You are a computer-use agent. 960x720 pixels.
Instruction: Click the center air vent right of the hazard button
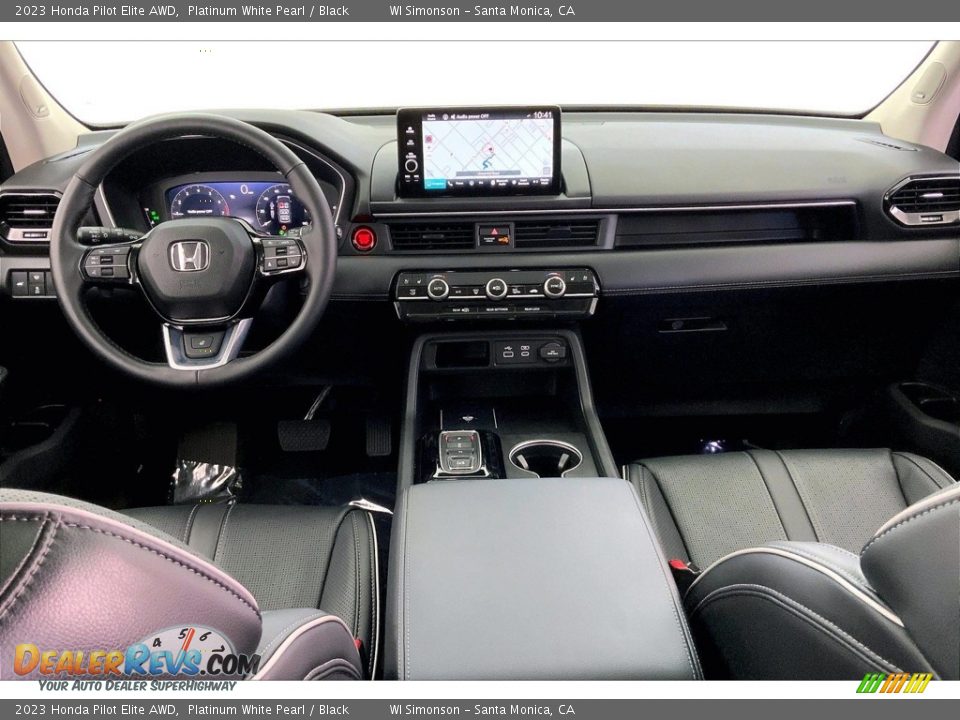coord(556,234)
